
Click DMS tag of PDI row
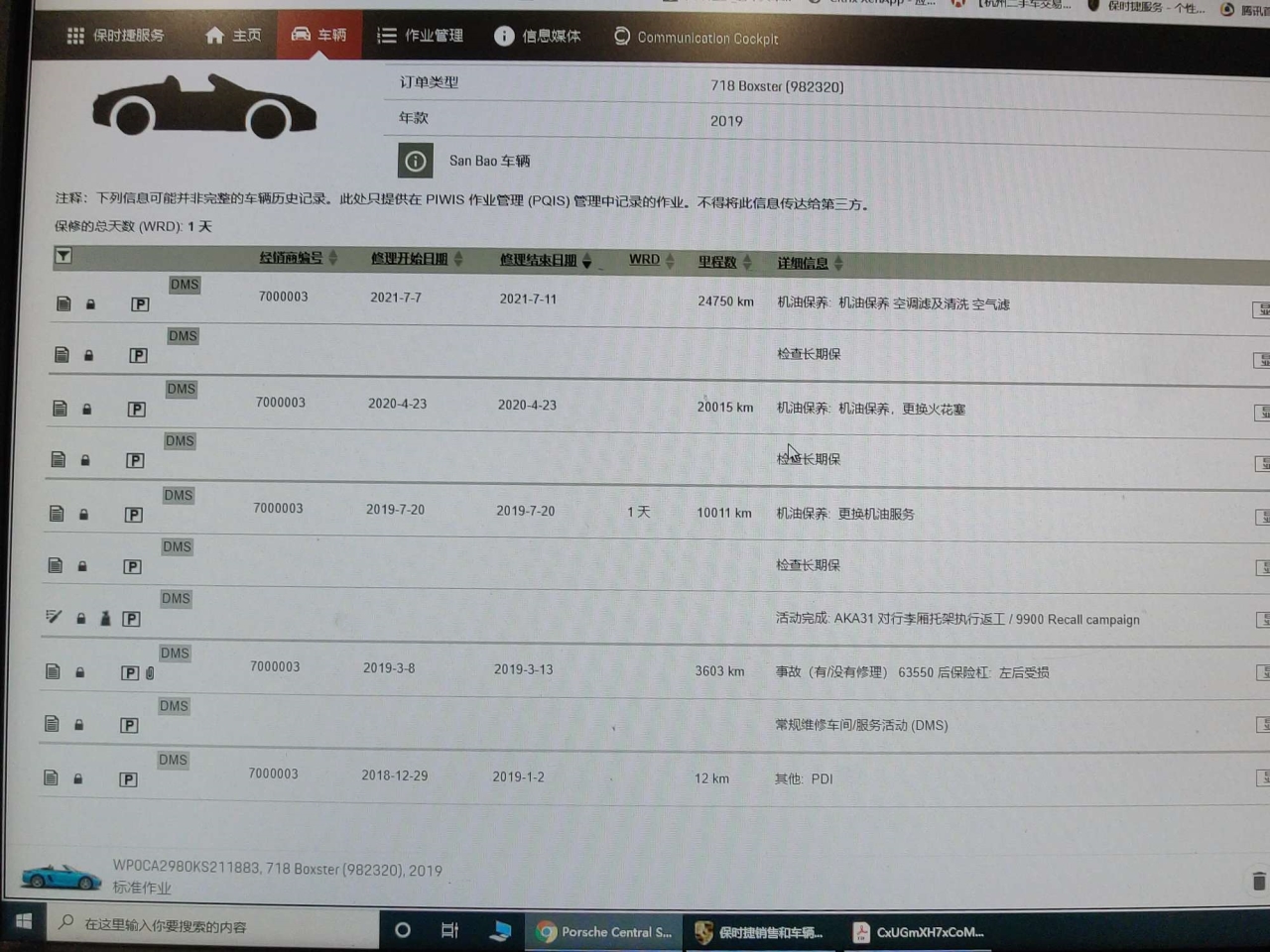point(173,760)
